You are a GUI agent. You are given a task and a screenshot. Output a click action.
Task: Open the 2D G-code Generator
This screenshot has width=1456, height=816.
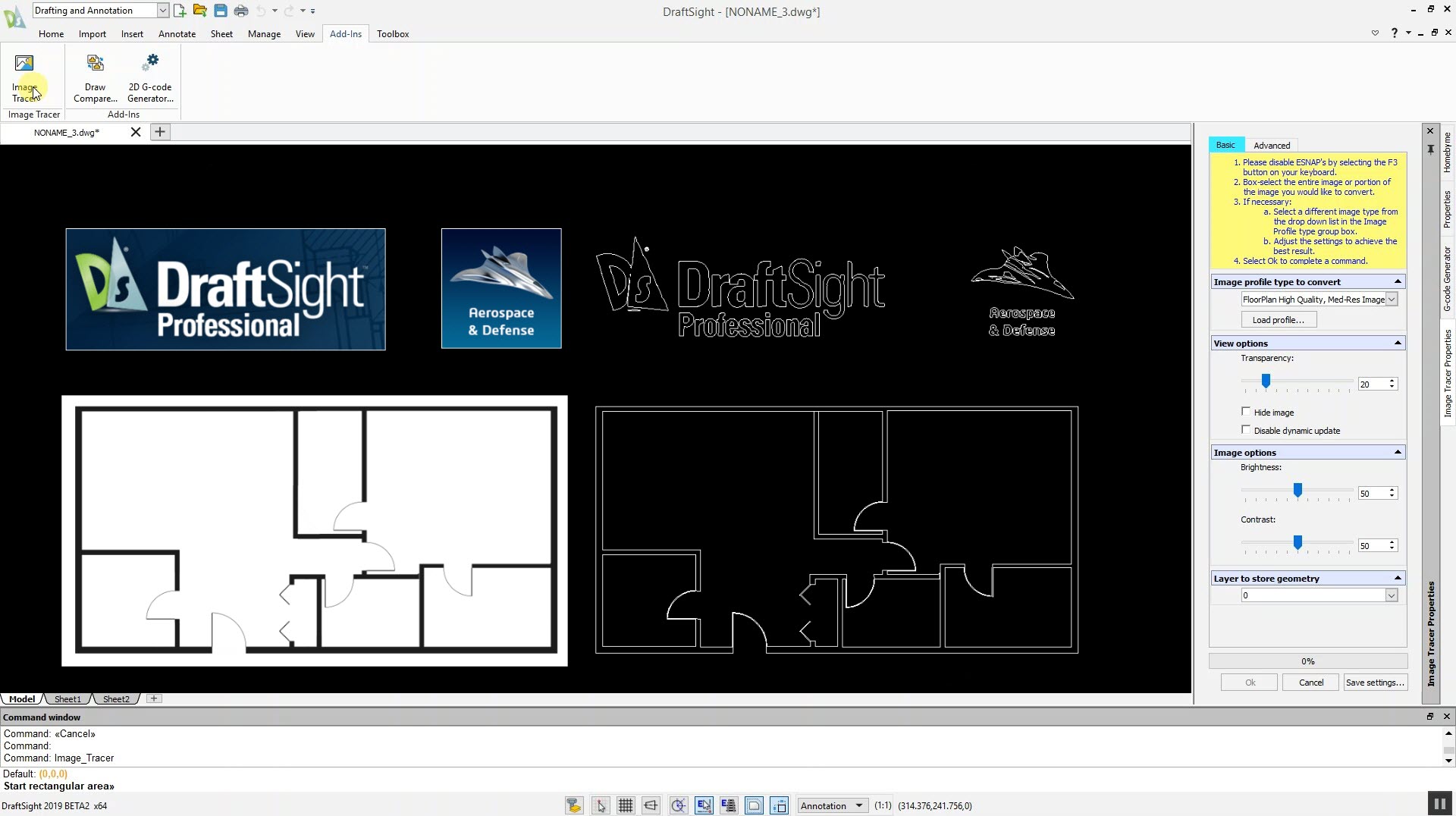[x=149, y=76]
